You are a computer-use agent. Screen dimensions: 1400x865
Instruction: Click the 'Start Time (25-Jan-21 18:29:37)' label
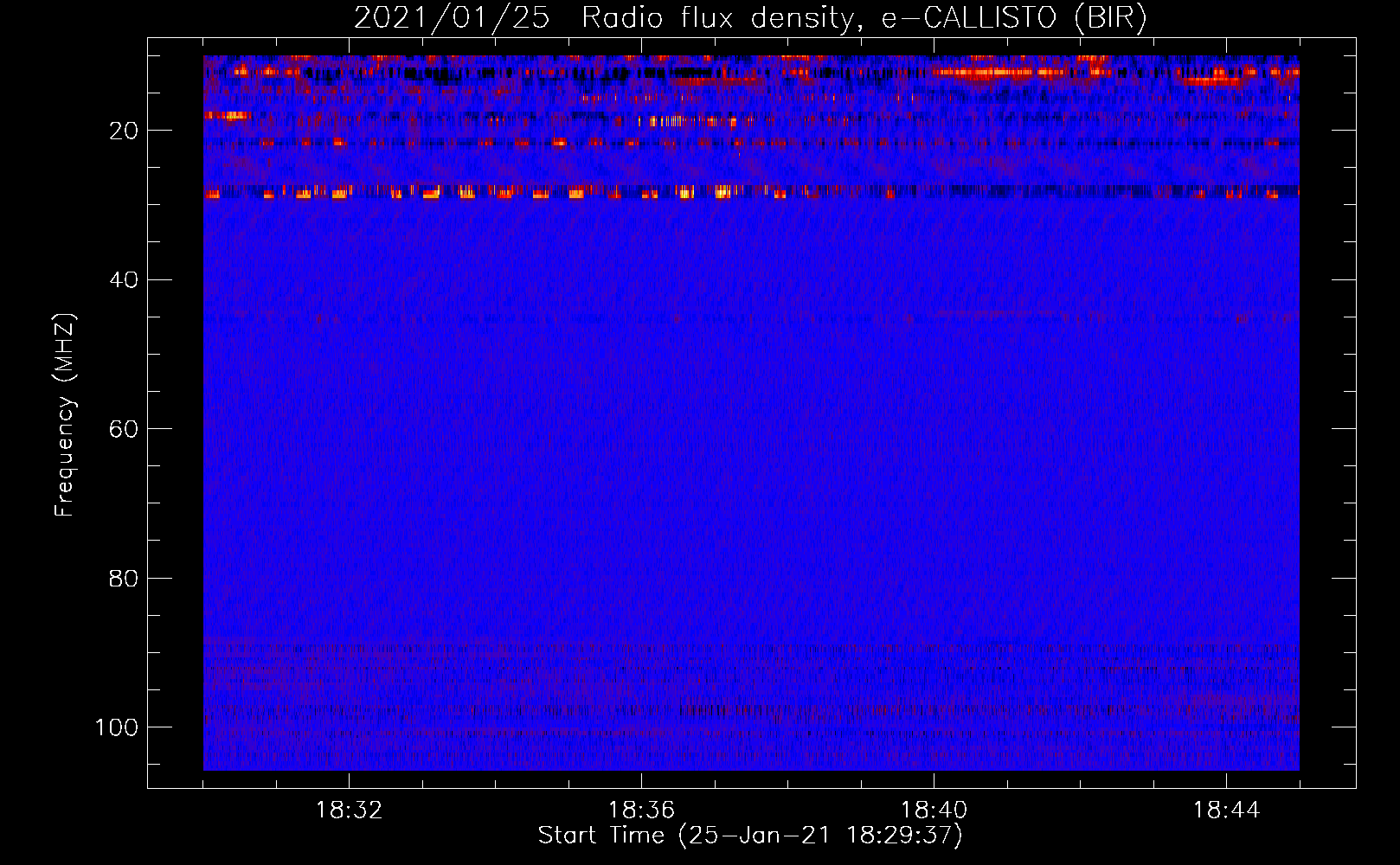(750, 835)
